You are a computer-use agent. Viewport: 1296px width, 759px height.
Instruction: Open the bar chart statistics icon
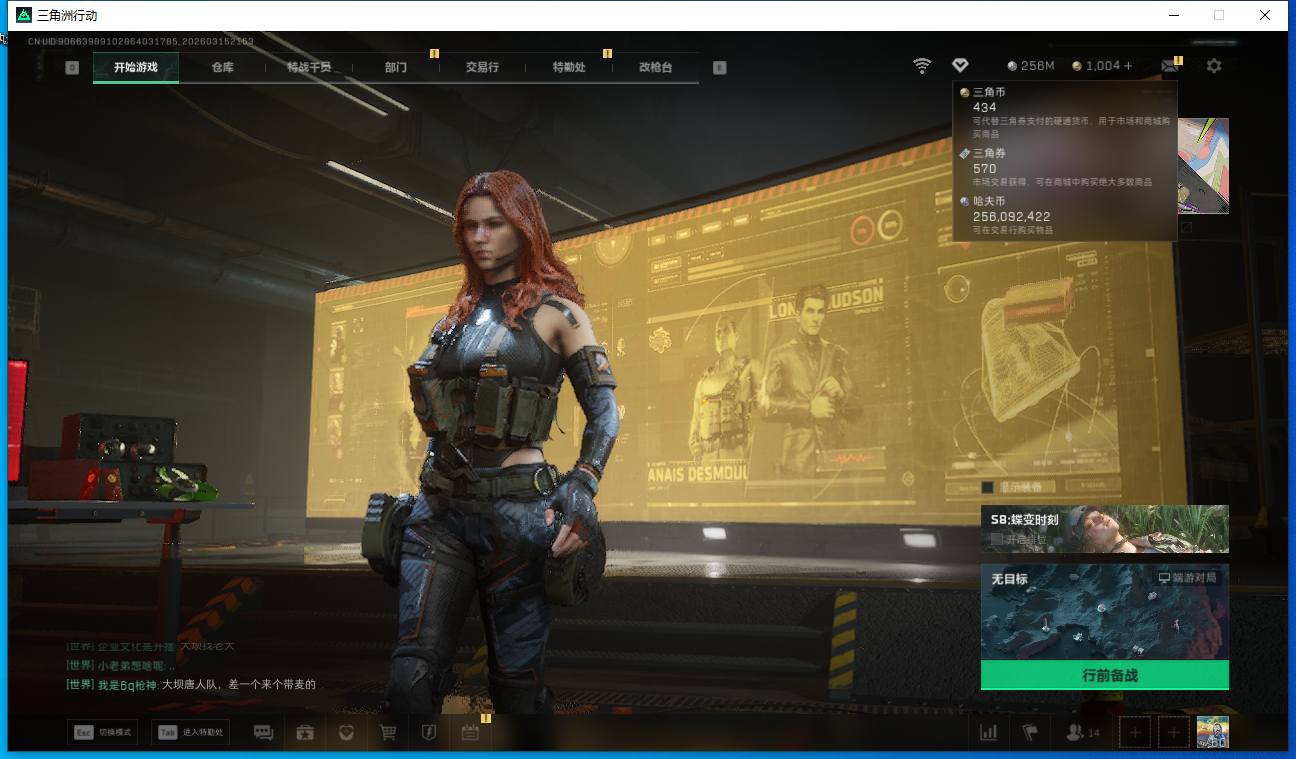(989, 733)
